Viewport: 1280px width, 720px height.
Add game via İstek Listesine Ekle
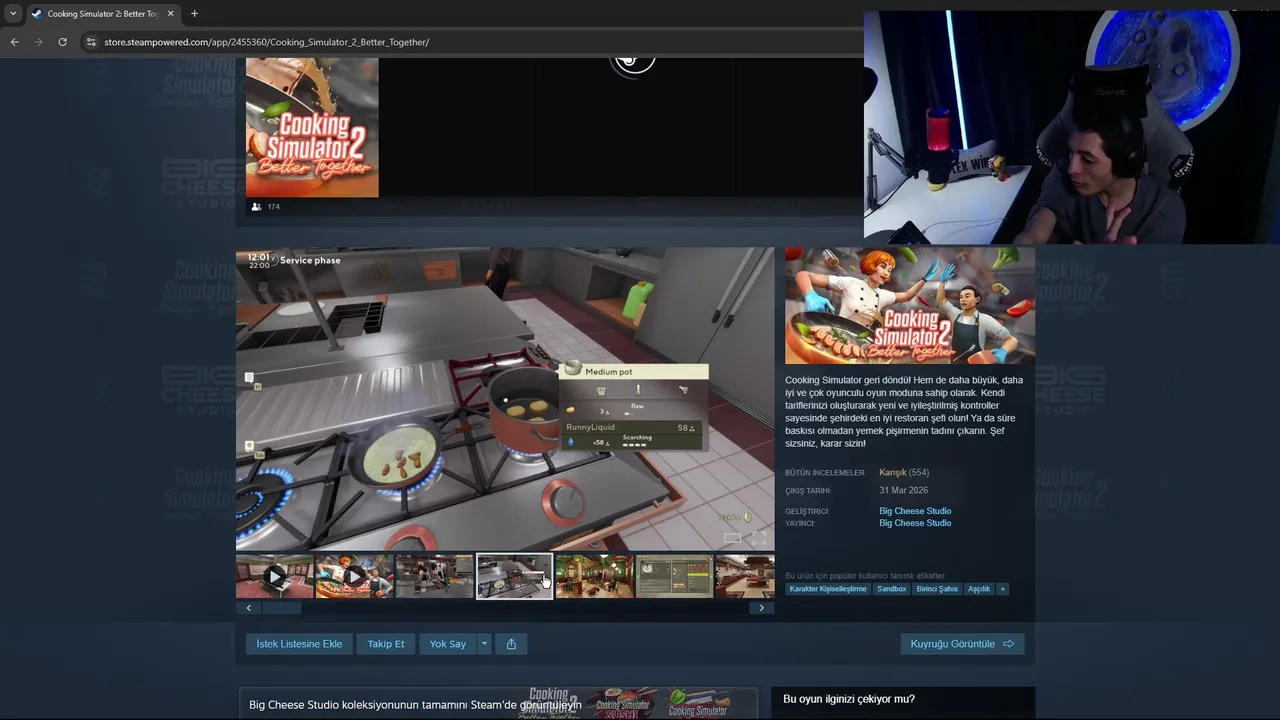point(299,644)
